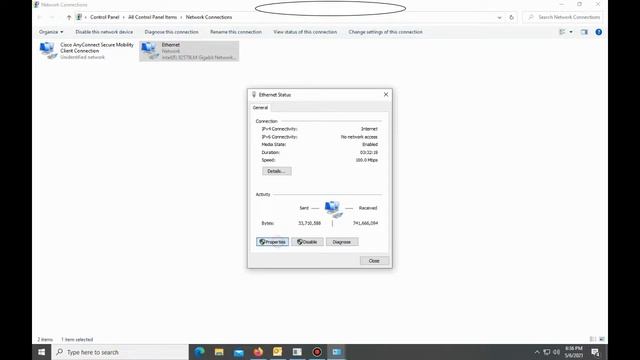The height and width of the screenshot is (360, 640).
Task: Open the yellow Outlook icon on taskbar
Action: click(278, 352)
